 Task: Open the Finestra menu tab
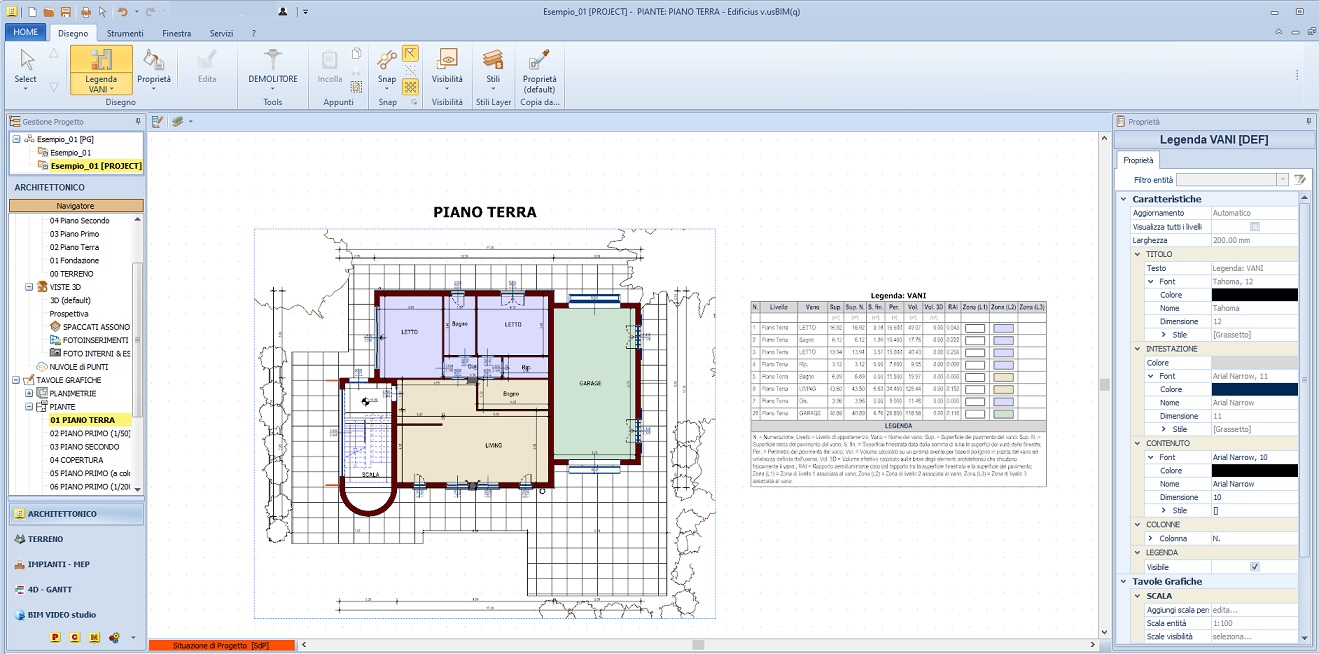pyautogui.click(x=176, y=33)
